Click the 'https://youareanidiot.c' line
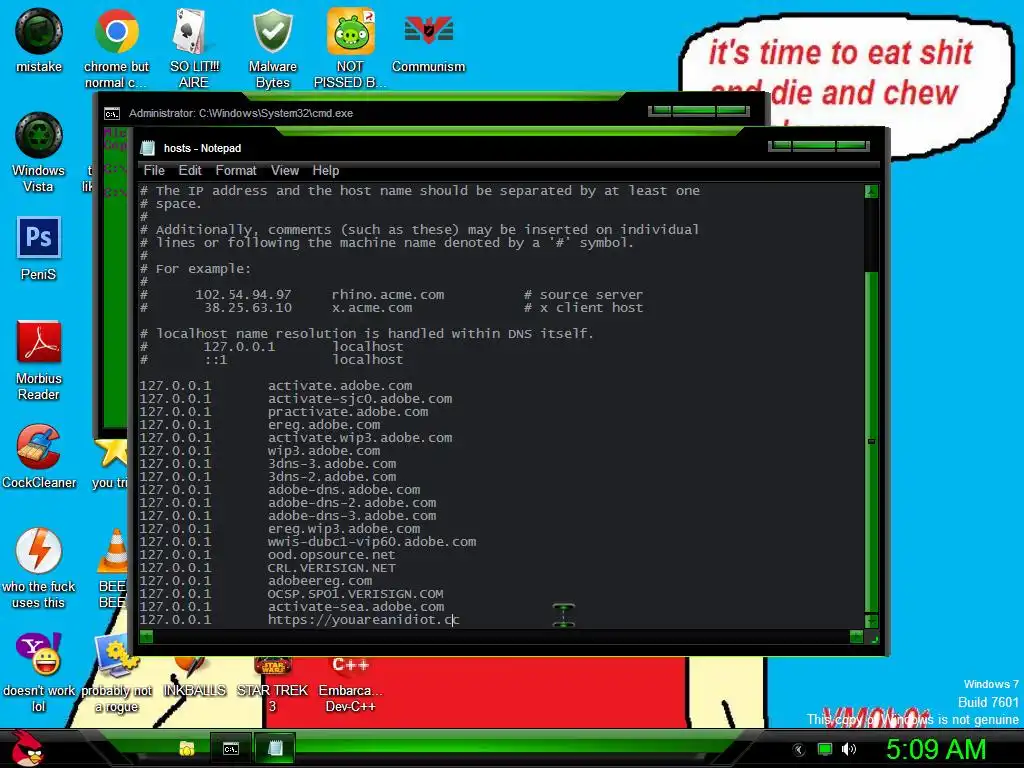Image resolution: width=1024 pixels, height=768 pixels. 363,620
